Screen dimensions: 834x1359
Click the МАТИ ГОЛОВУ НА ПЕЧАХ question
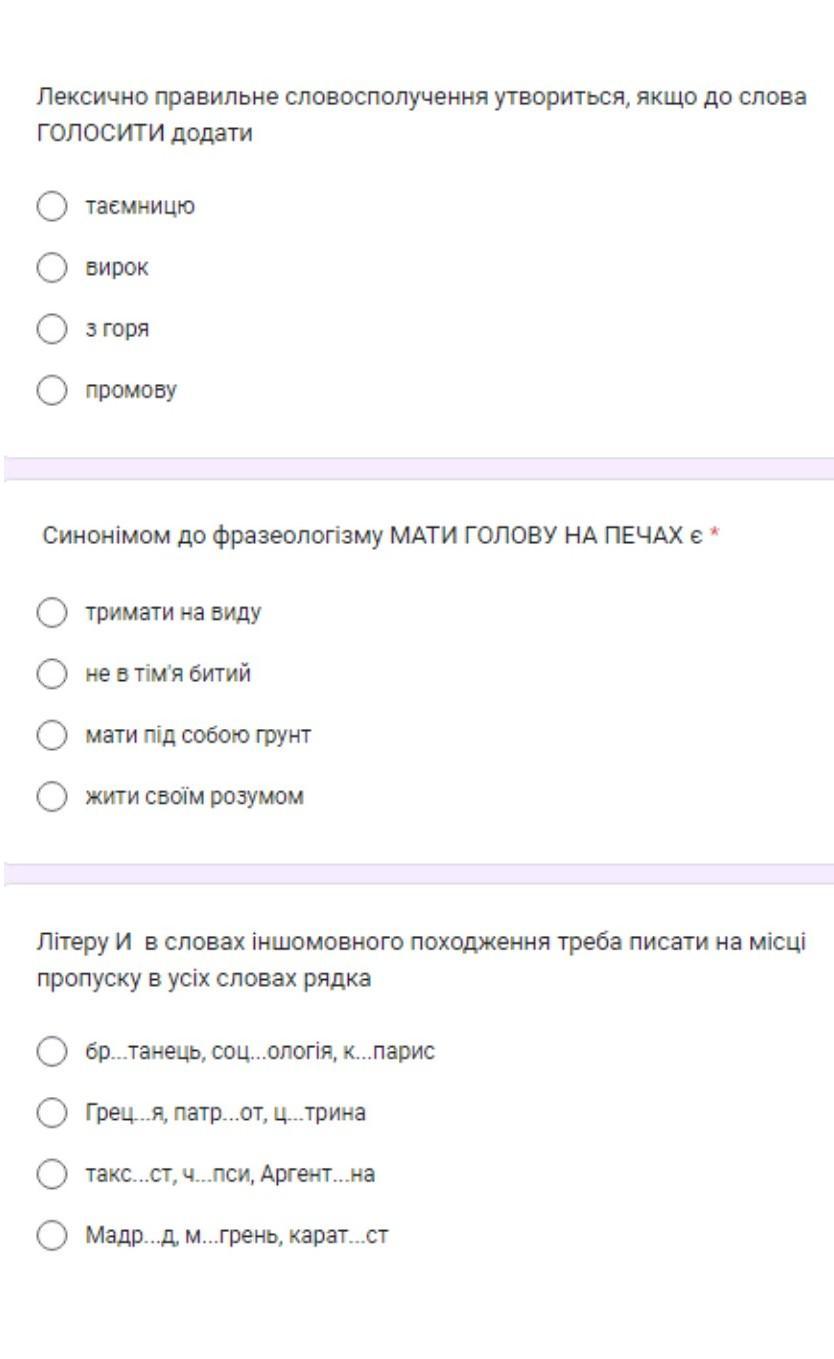(374, 536)
